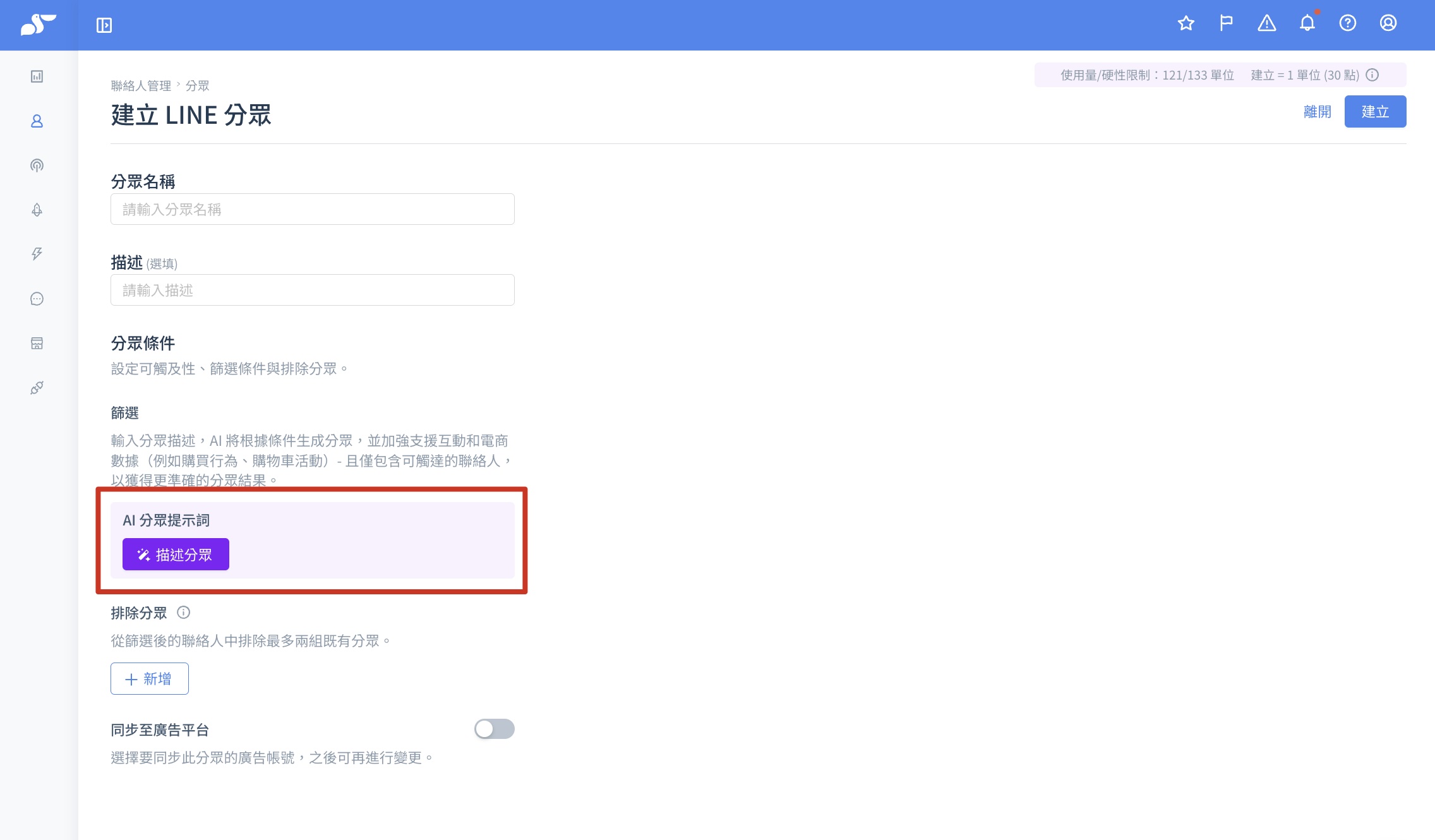Click the 離開 leave link
Image resolution: width=1435 pixels, height=840 pixels.
[x=1318, y=112]
